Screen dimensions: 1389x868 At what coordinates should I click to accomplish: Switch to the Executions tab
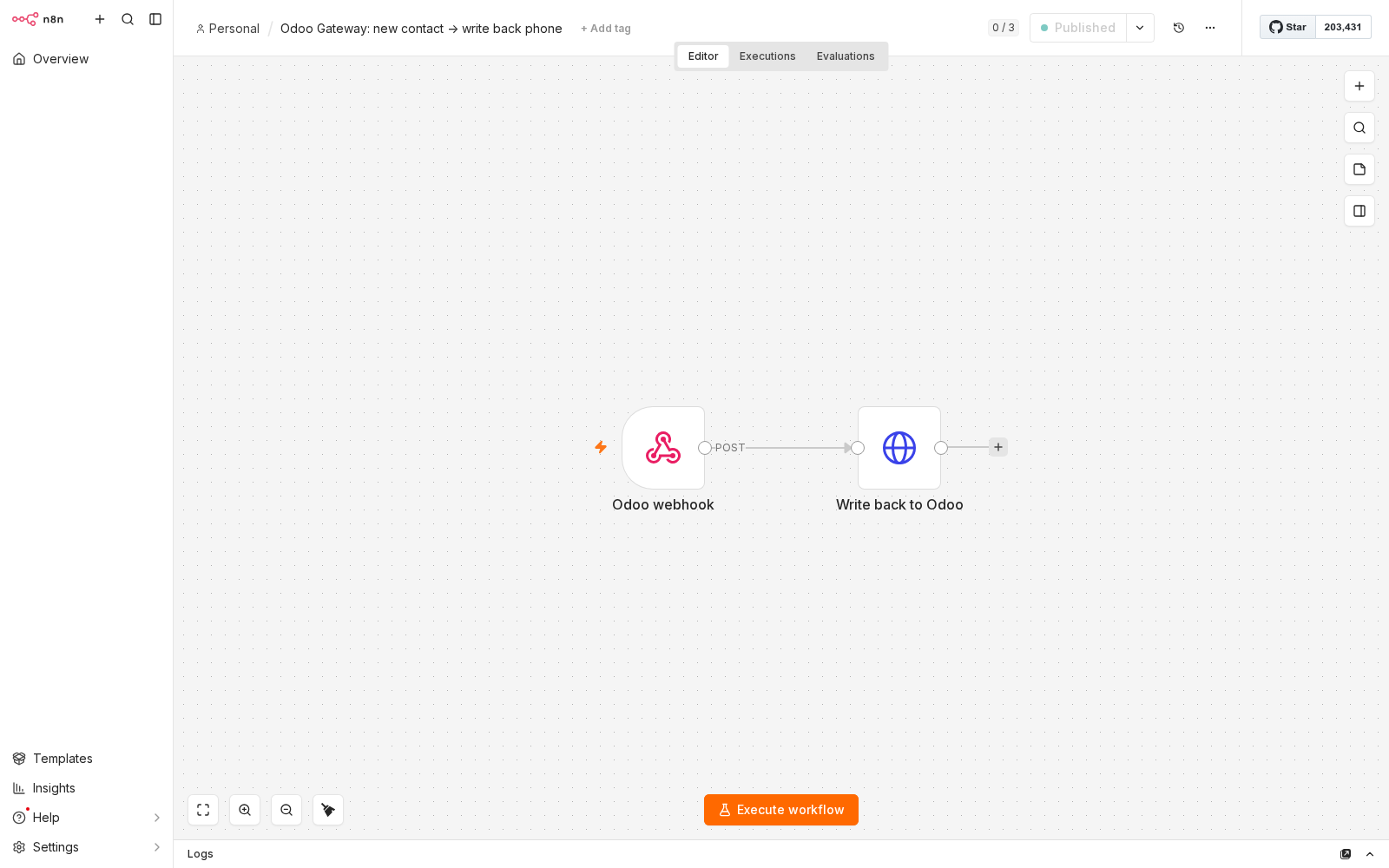[x=767, y=56]
